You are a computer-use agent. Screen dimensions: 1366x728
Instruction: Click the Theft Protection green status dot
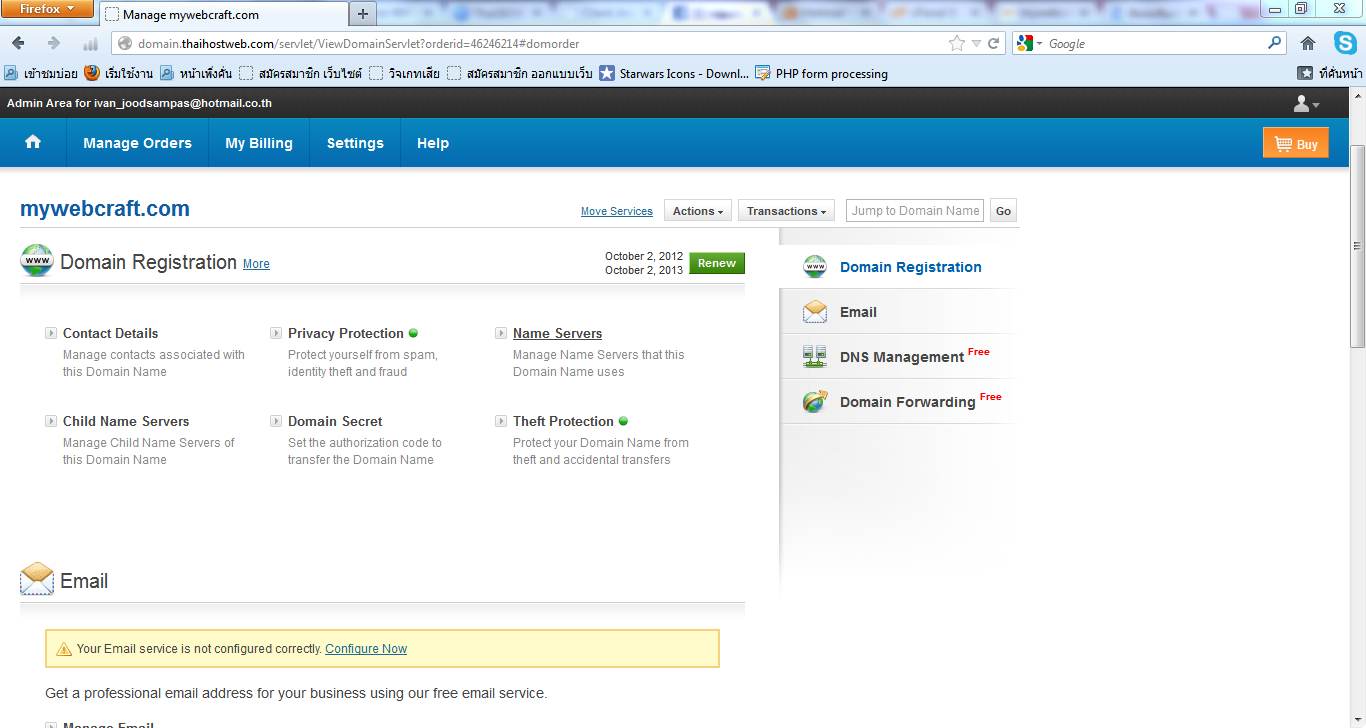[623, 421]
